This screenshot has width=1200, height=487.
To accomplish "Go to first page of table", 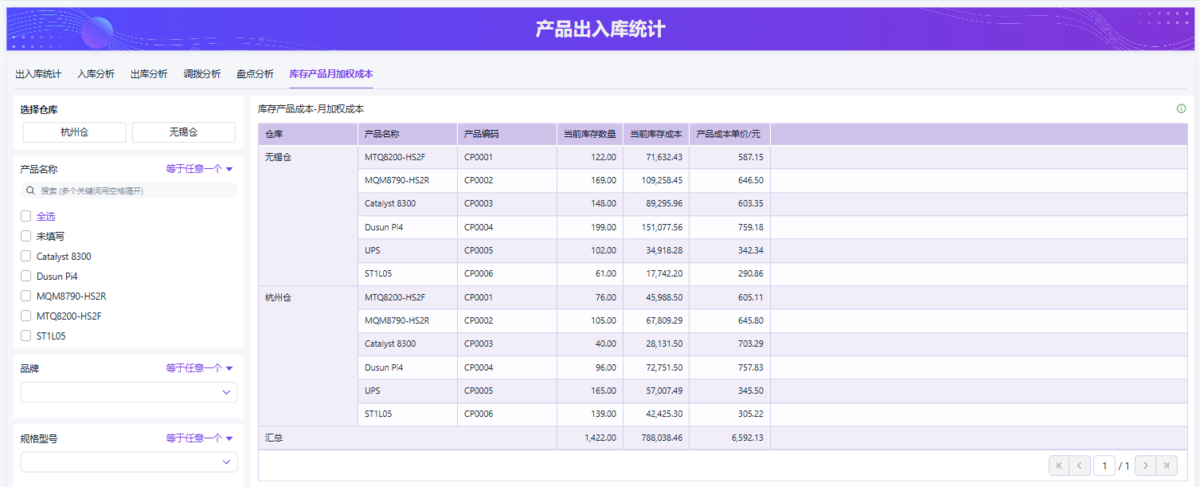I will [x=1058, y=465].
